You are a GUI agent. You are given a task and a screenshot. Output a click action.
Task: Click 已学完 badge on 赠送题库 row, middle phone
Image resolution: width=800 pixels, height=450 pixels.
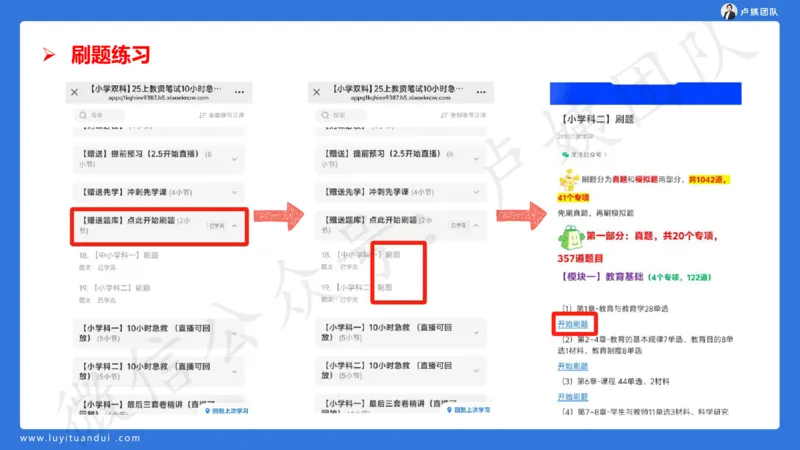pyautogui.click(x=458, y=226)
